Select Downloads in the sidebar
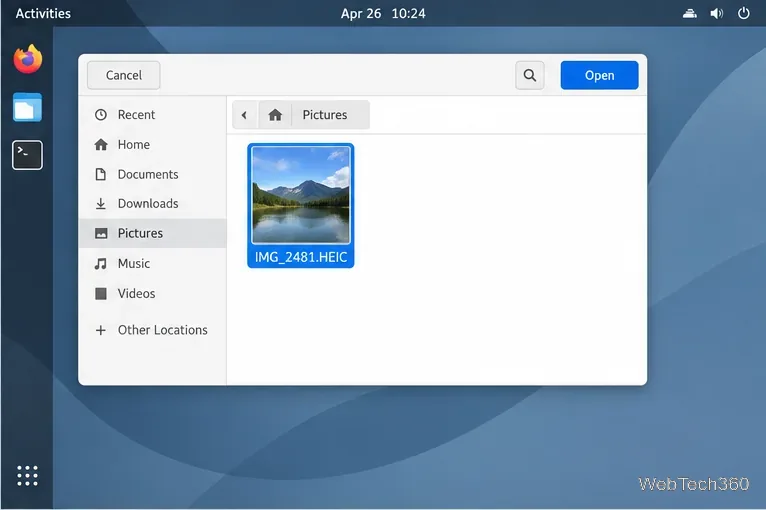The width and height of the screenshot is (766, 510). pyautogui.click(x=152, y=204)
